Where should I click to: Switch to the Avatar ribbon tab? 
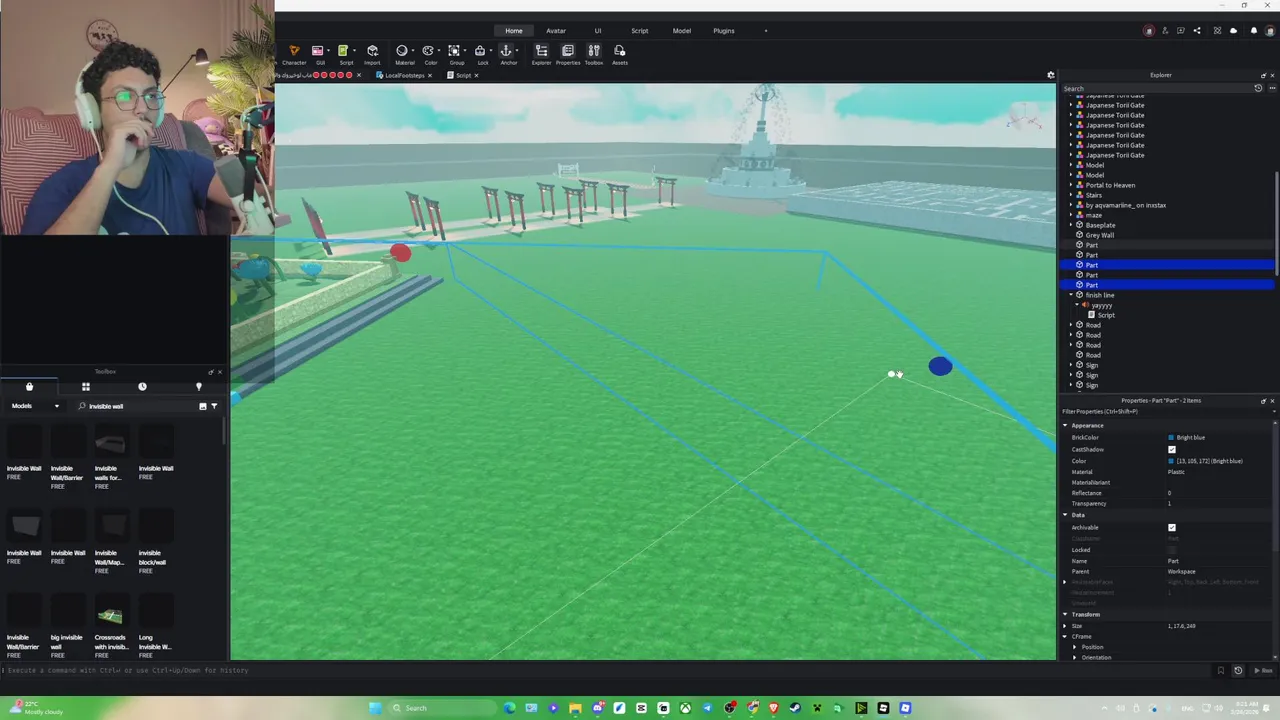(556, 31)
